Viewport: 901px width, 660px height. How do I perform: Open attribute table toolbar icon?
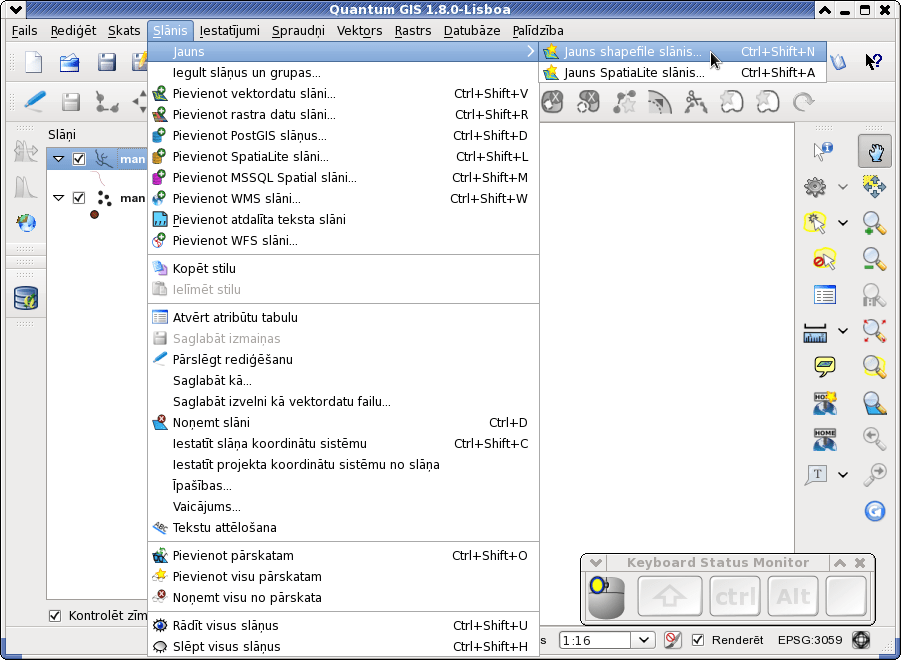click(x=825, y=295)
